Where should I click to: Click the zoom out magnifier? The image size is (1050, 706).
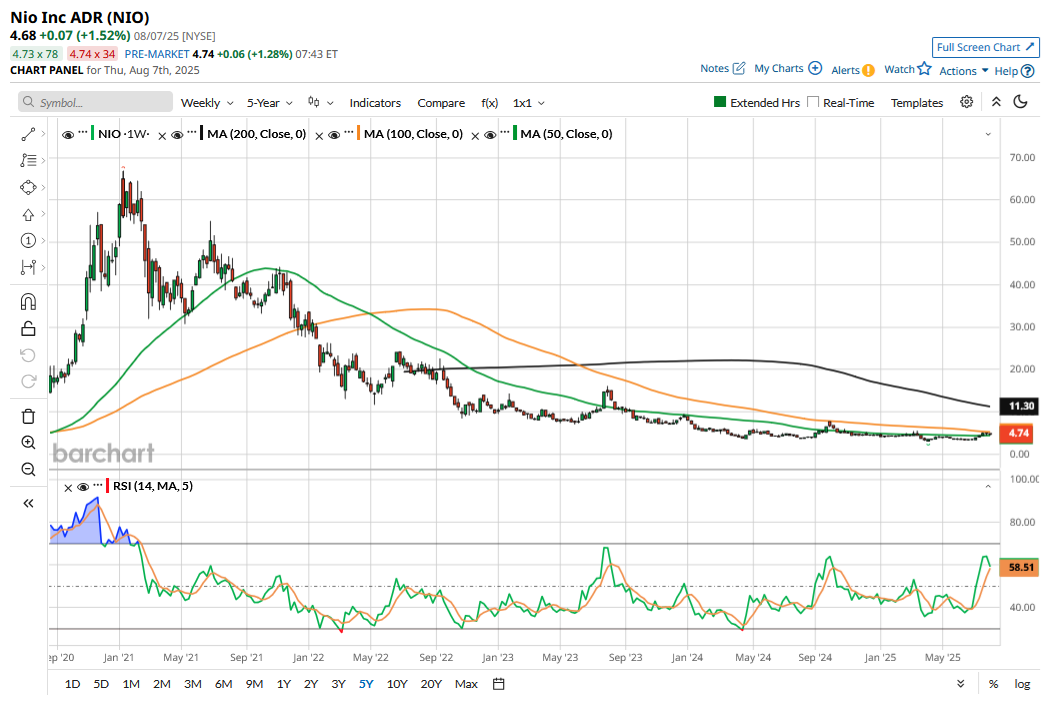[28, 470]
